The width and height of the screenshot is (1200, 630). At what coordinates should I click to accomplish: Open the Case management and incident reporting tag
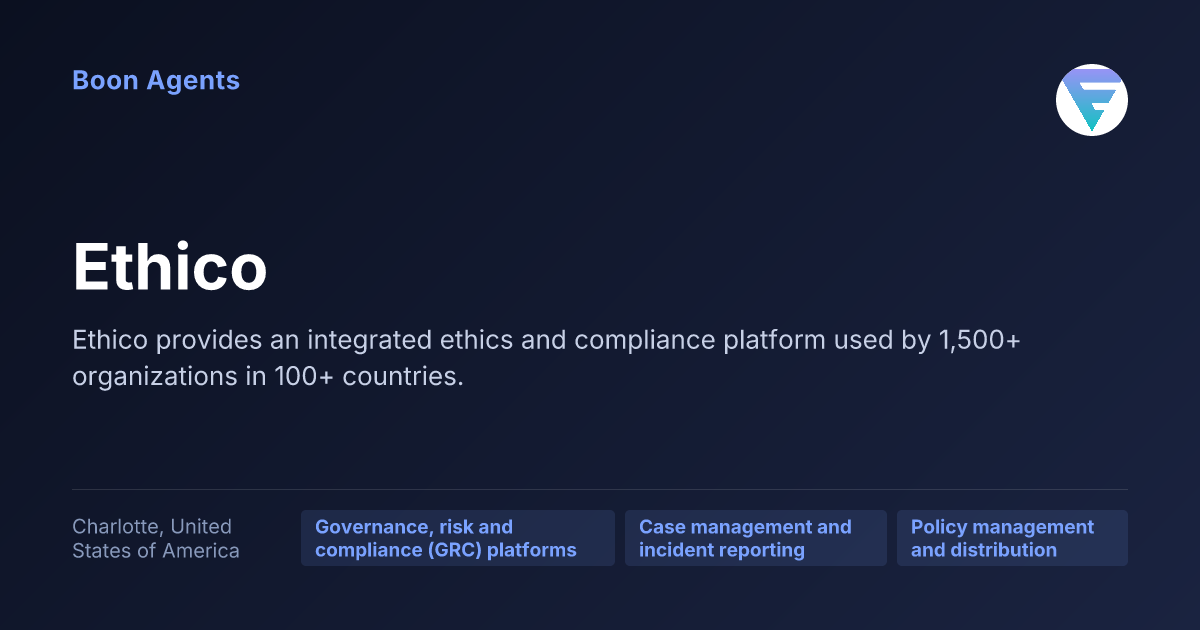(x=756, y=538)
